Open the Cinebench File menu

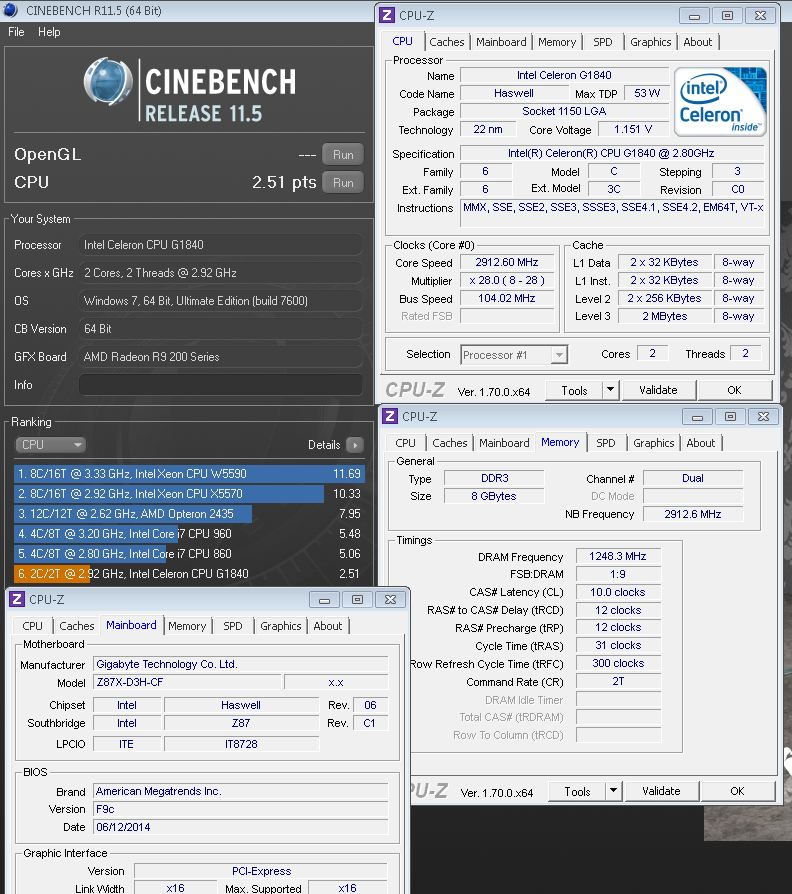tap(16, 32)
